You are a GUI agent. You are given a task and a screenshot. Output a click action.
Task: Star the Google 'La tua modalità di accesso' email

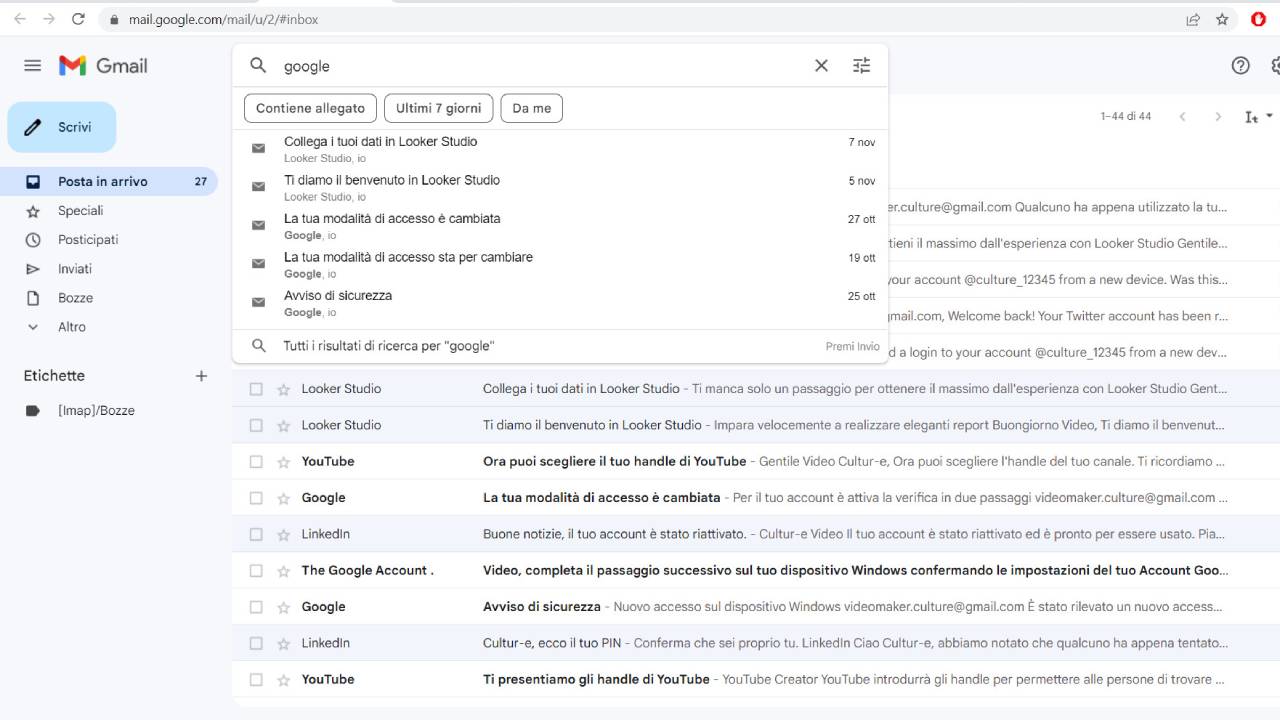(x=283, y=498)
